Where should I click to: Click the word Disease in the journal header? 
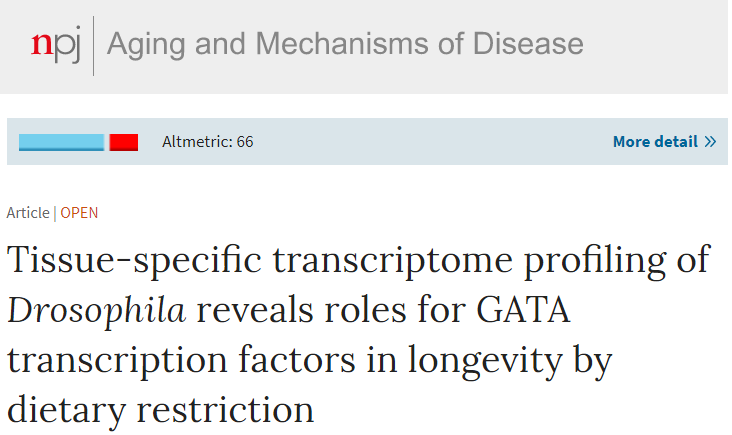(528, 44)
